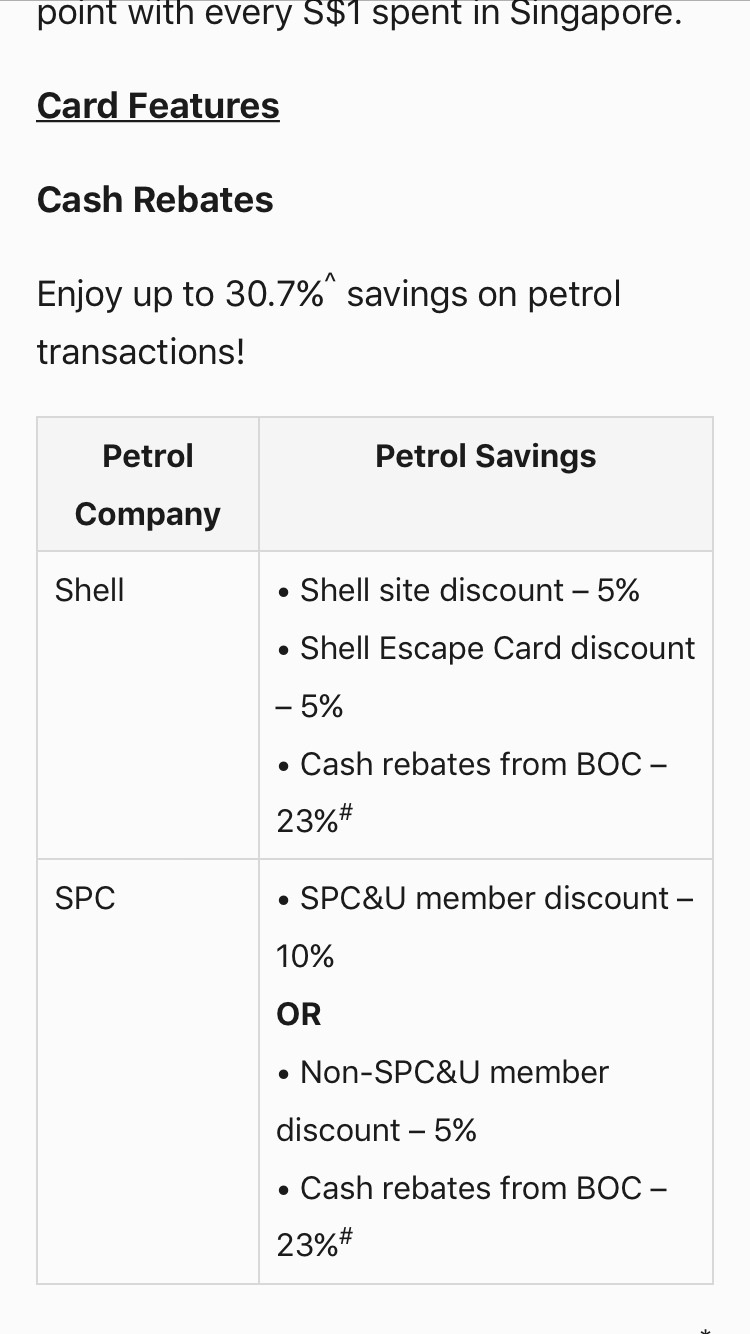
Task: Click the Card Features underlined heading
Action: [x=158, y=106]
